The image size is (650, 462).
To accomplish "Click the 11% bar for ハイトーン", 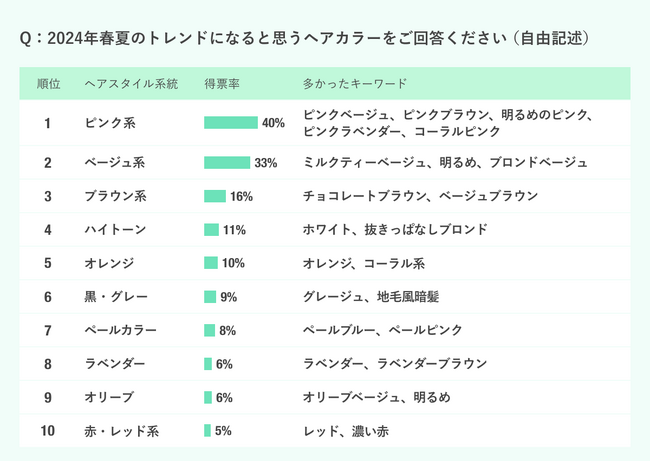I will (x=211, y=230).
